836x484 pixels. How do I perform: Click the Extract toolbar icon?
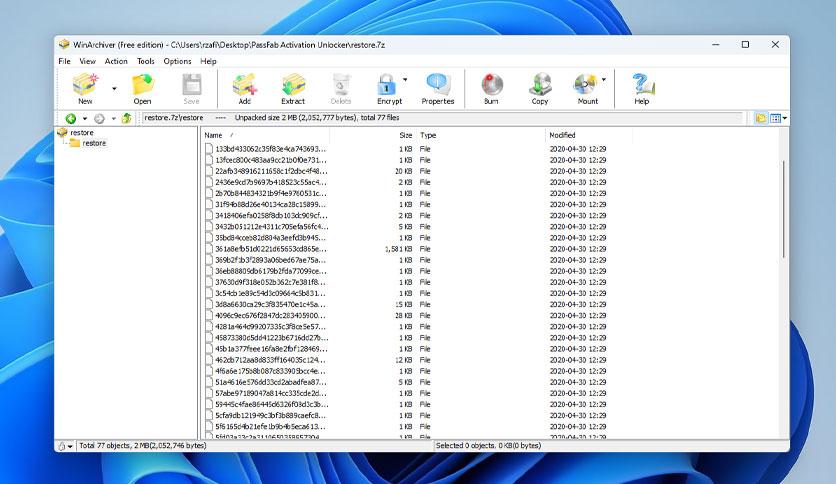click(x=293, y=84)
